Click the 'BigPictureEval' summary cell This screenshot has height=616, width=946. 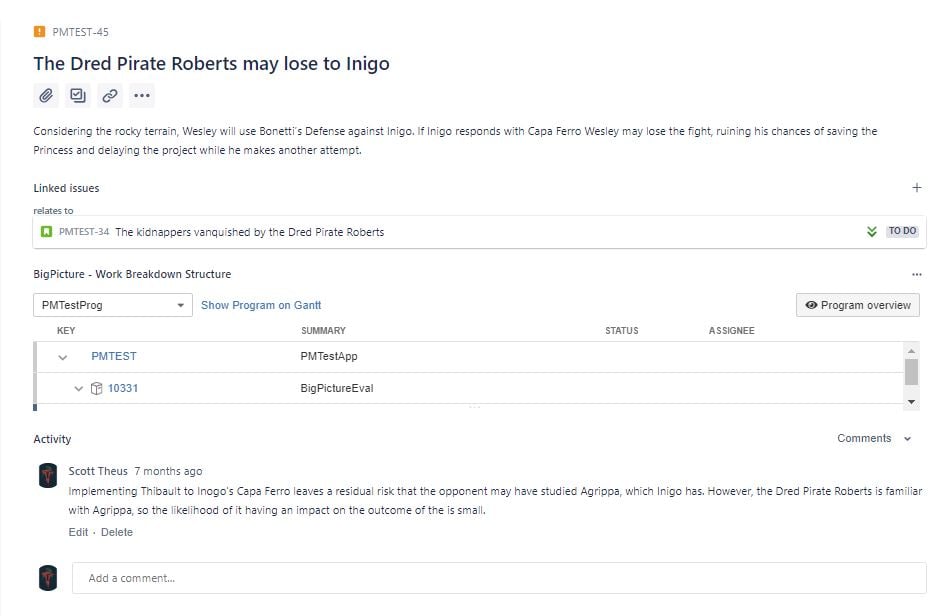[x=337, y=389]
